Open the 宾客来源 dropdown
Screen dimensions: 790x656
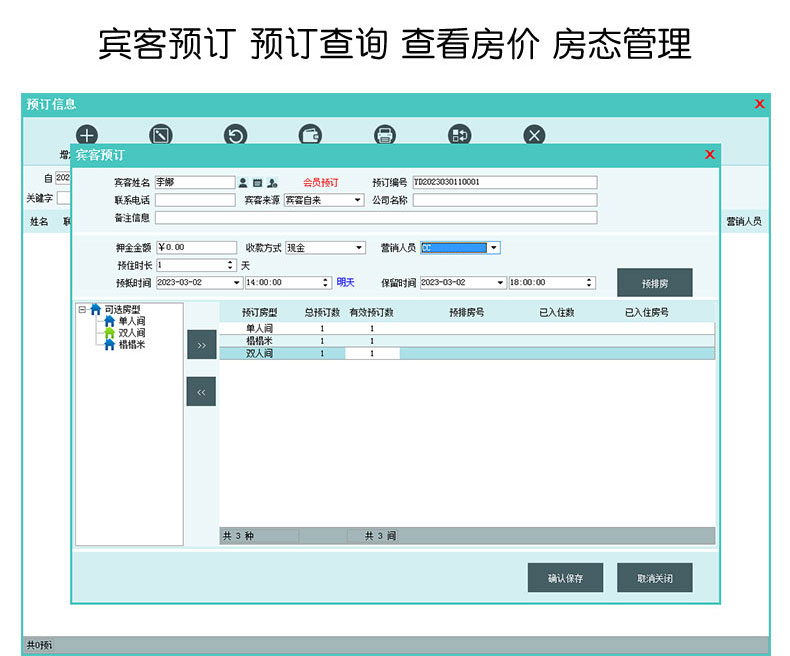pyautogui.click(x=358, y=200)
